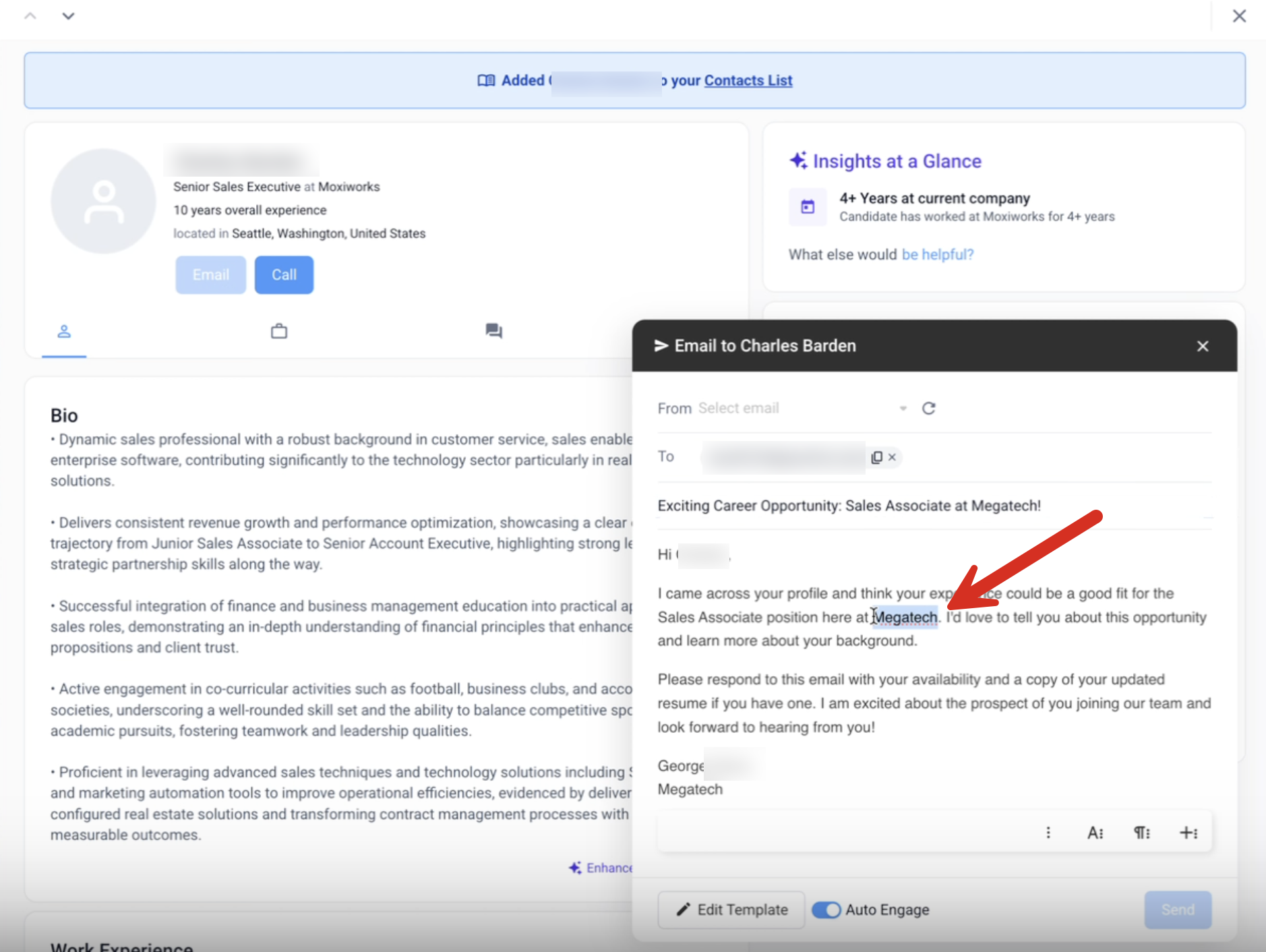The height and width of the screenshot is (952, 1266).
Task: Open text formatting options in the editor toolbar
Action: tap(1095, 833)
